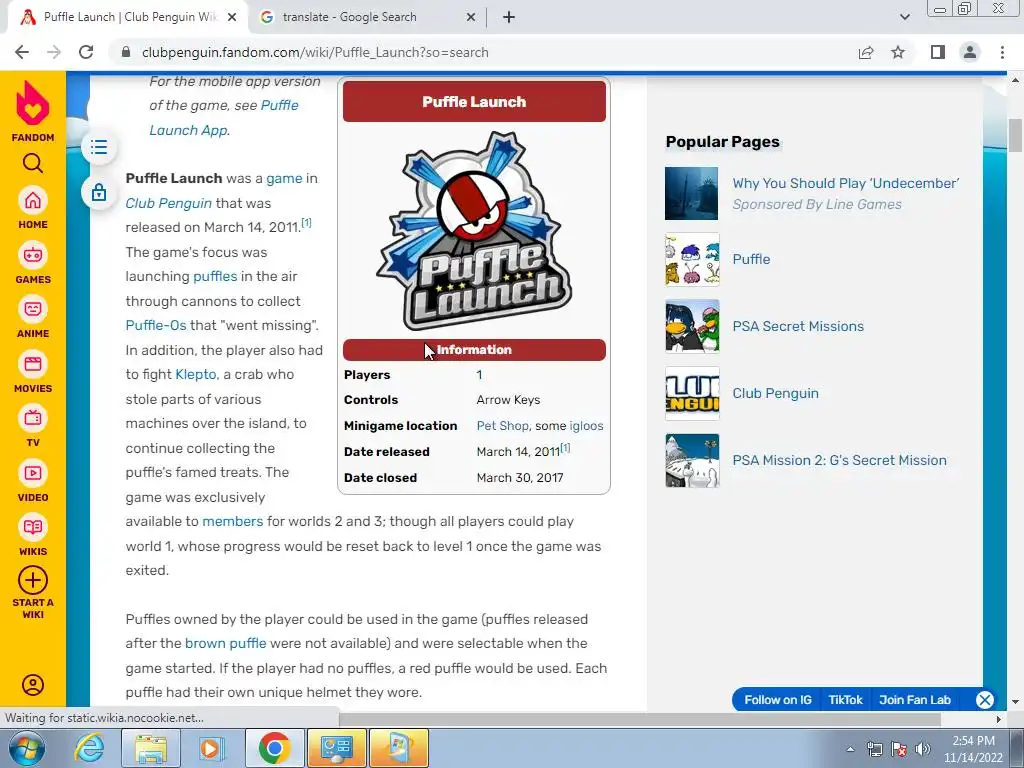This screenshot has width=1024, height=768.
Task: Click the vertical page scrollbar thumb
Action: click(1015, 135)
